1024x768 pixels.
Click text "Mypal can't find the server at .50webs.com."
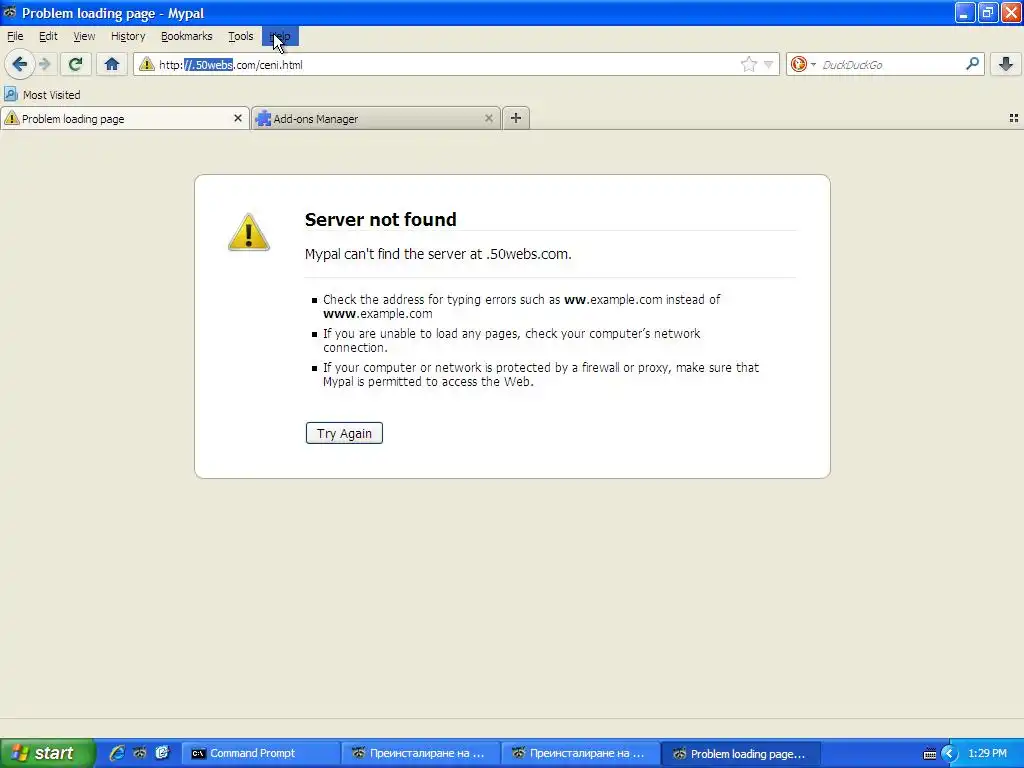pyautogui.click(x=438, y=254)
